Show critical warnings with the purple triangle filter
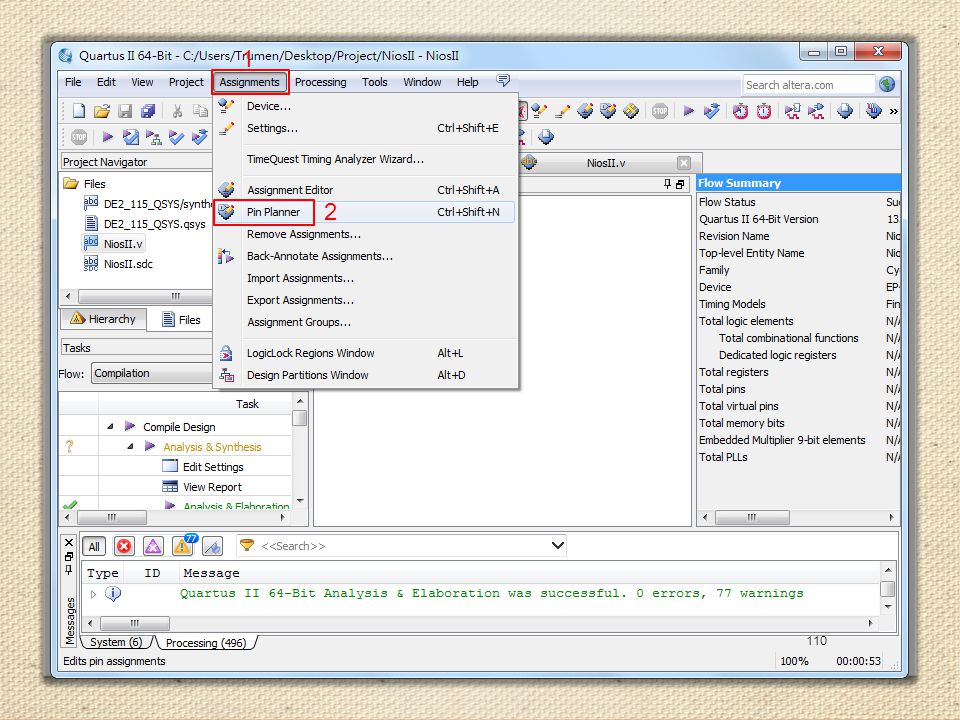The height and width of the screenshot is (720, 960). point(153,546)
